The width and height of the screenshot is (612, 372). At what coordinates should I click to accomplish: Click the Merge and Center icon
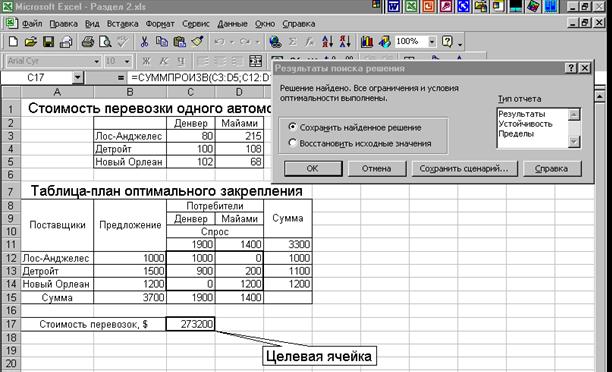(x=255, y=61)
